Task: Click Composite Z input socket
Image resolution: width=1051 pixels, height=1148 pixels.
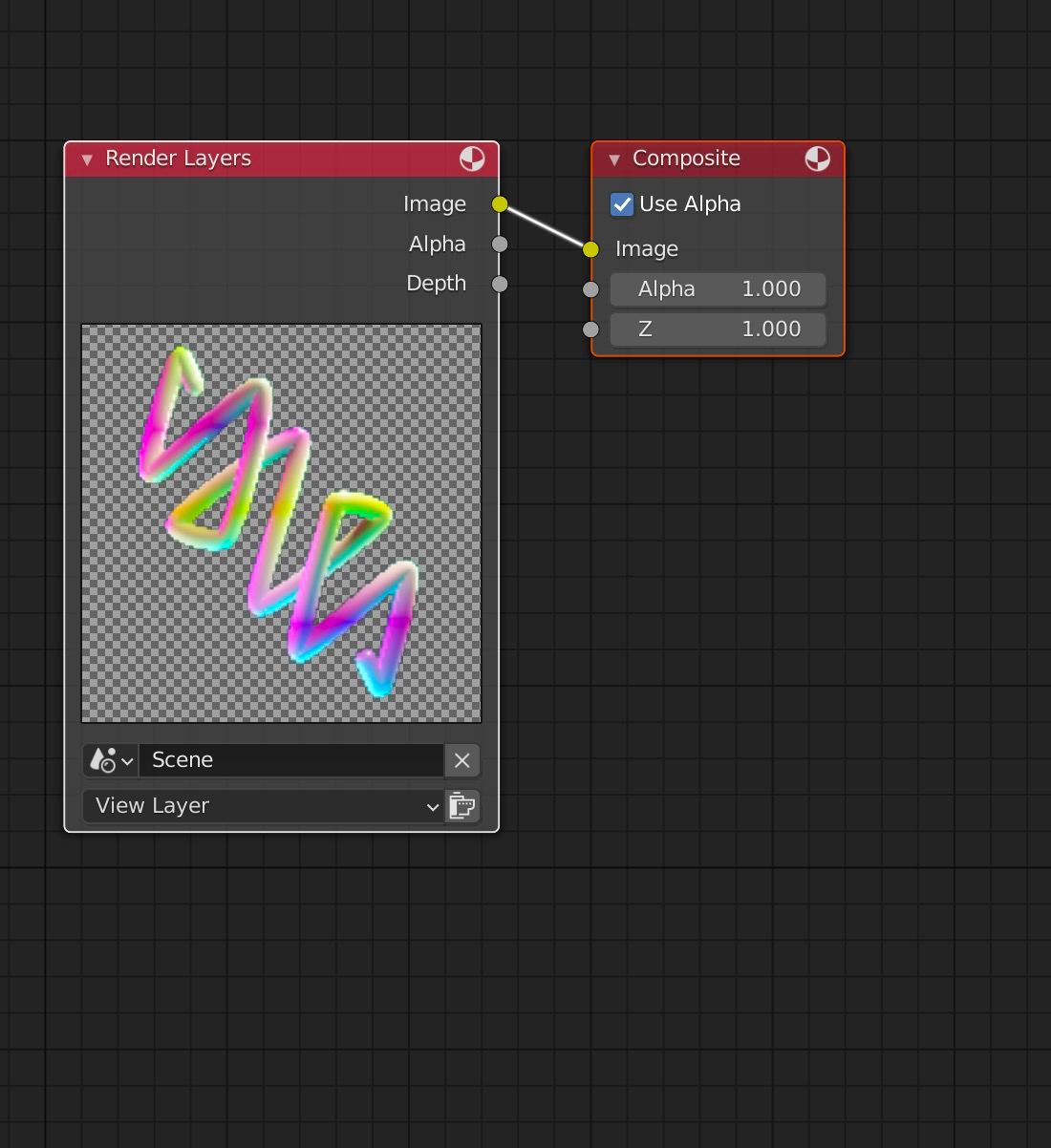Action: tap(590, 330)
